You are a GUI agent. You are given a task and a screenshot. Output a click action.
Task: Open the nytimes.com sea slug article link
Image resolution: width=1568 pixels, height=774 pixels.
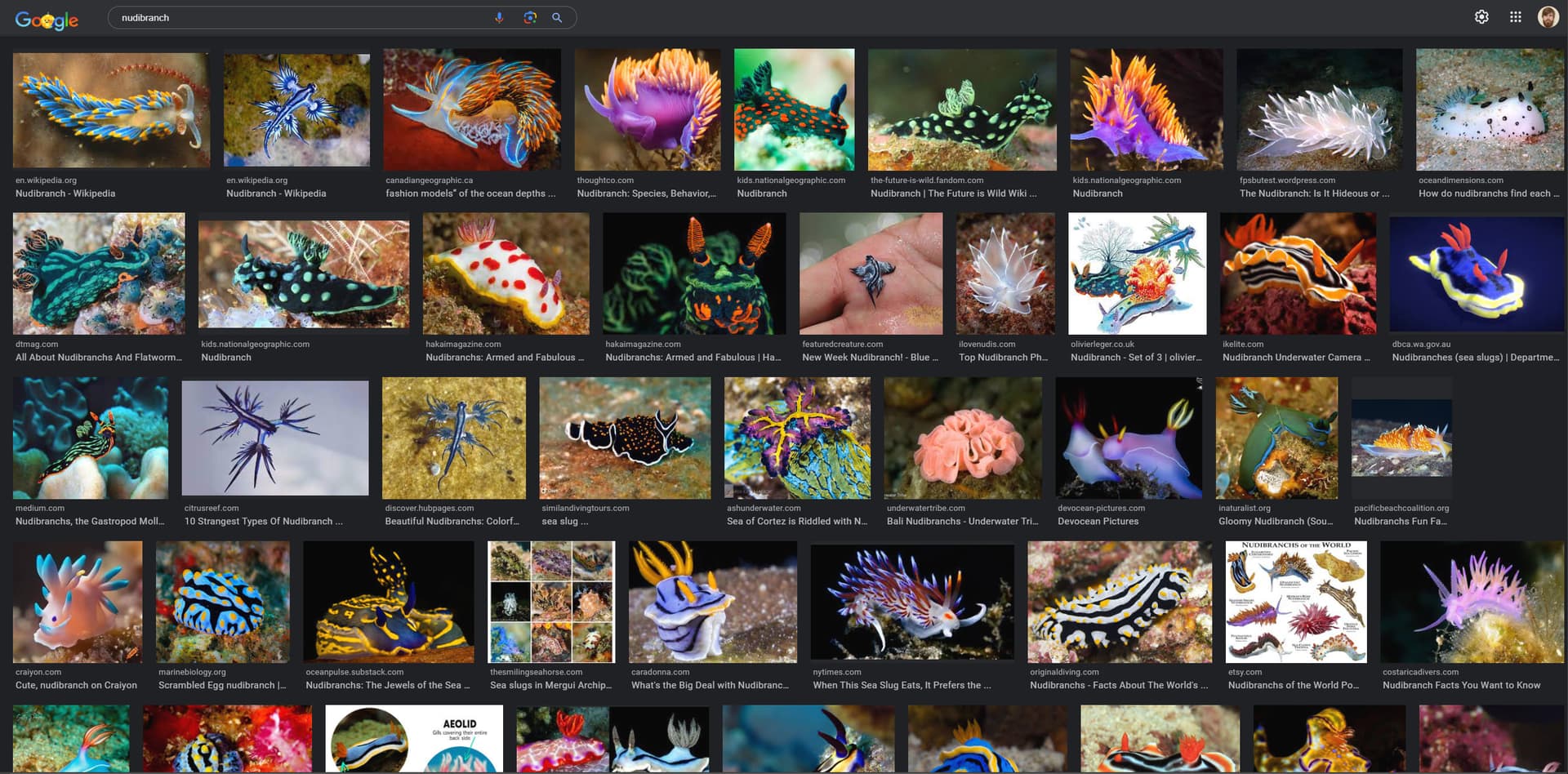point(902,686)
